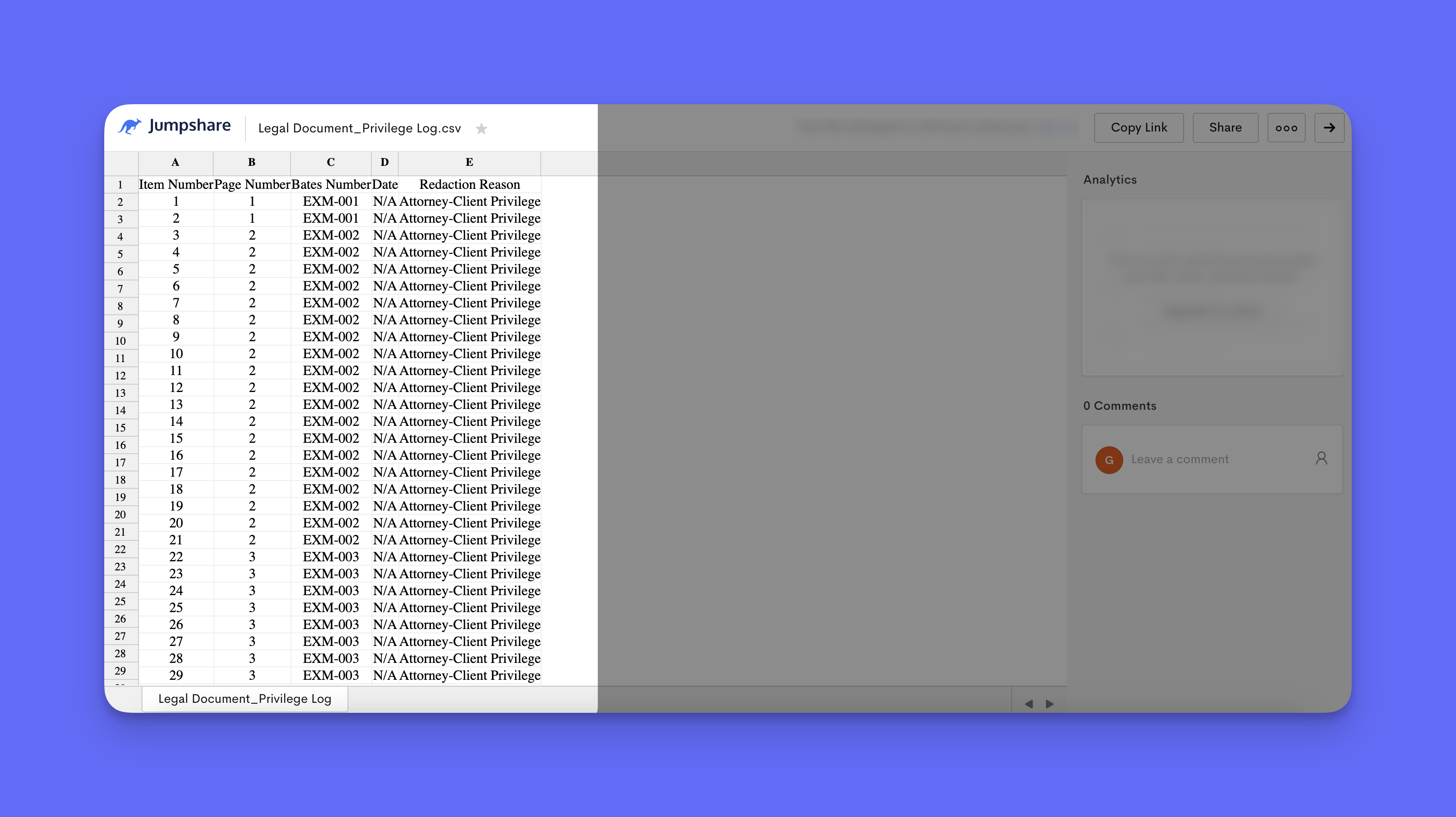The height and width of the screenshot is (817, 1456).
Task: Select column A header
Action: [175, 163]
